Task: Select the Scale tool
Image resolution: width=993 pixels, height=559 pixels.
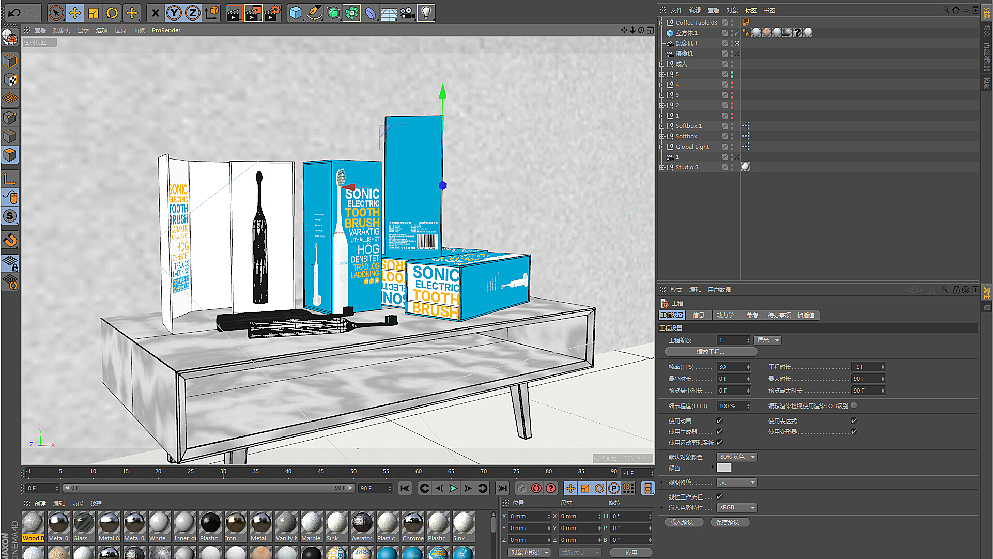Action: pos(94,12)
